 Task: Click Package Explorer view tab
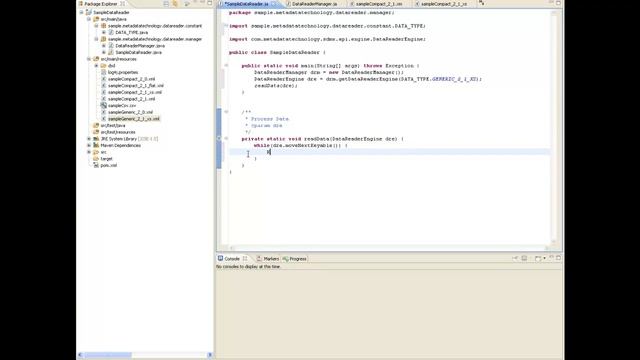tap(102, 4)
